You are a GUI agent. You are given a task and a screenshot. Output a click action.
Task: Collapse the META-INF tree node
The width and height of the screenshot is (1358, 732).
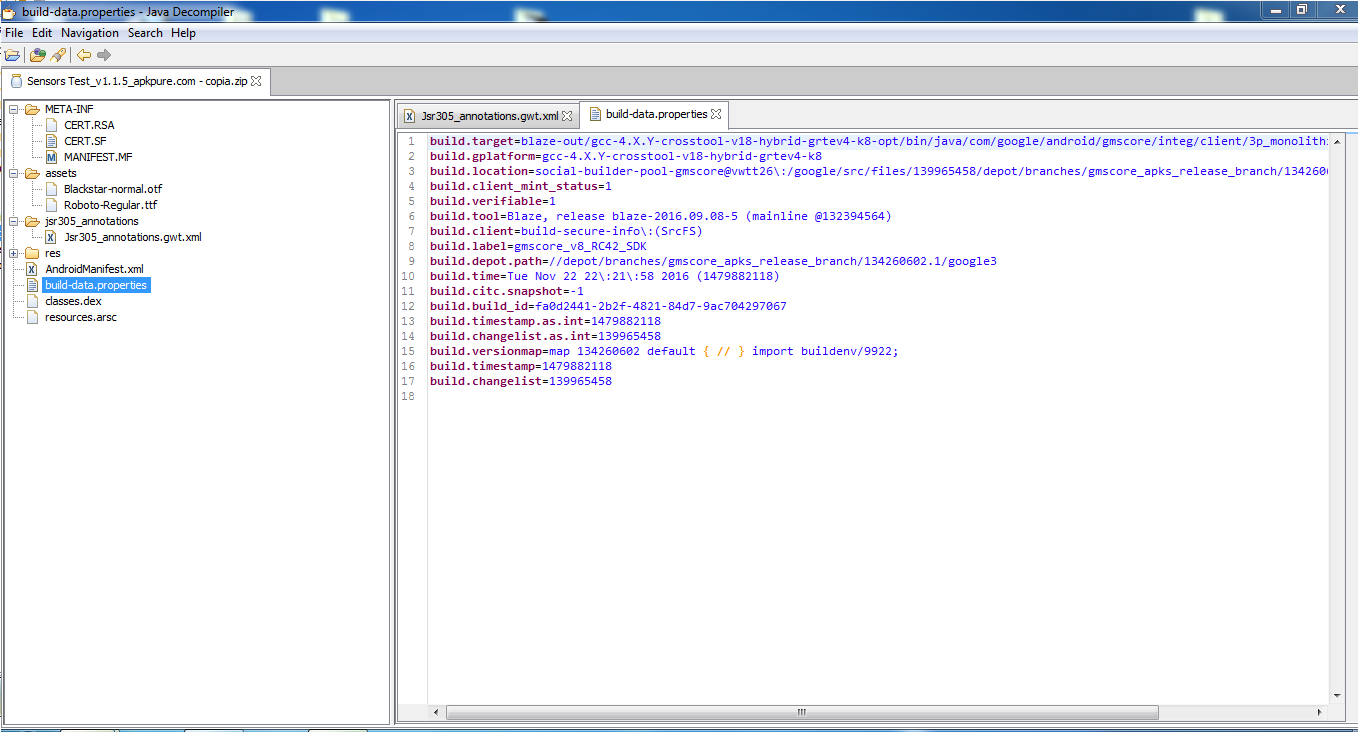click(14, 109)
